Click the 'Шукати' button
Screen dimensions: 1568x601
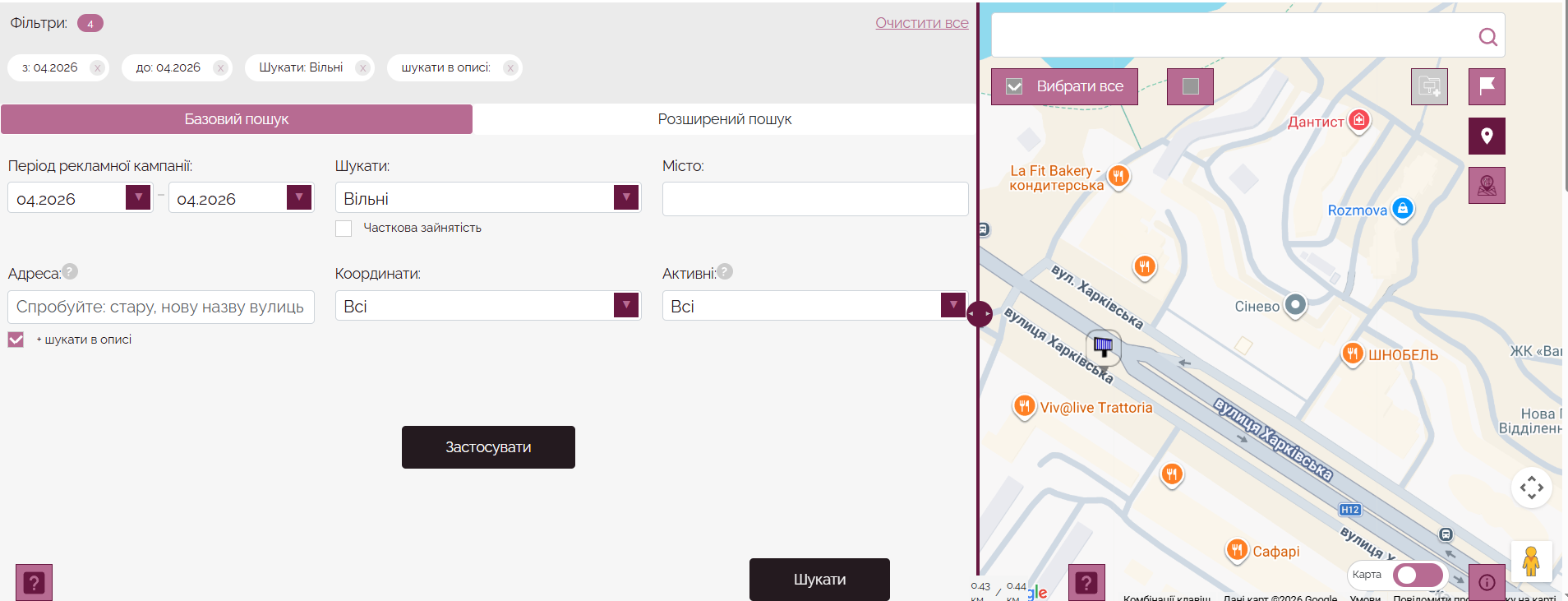click(819, 580)
